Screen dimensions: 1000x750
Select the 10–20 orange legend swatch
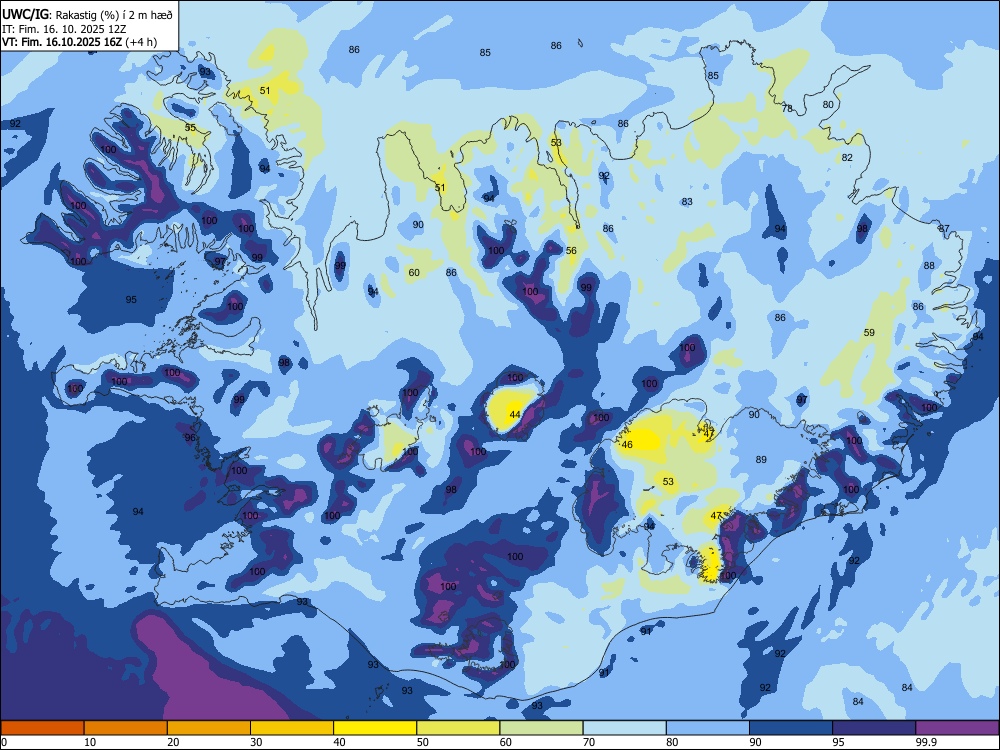click(126, 728)
